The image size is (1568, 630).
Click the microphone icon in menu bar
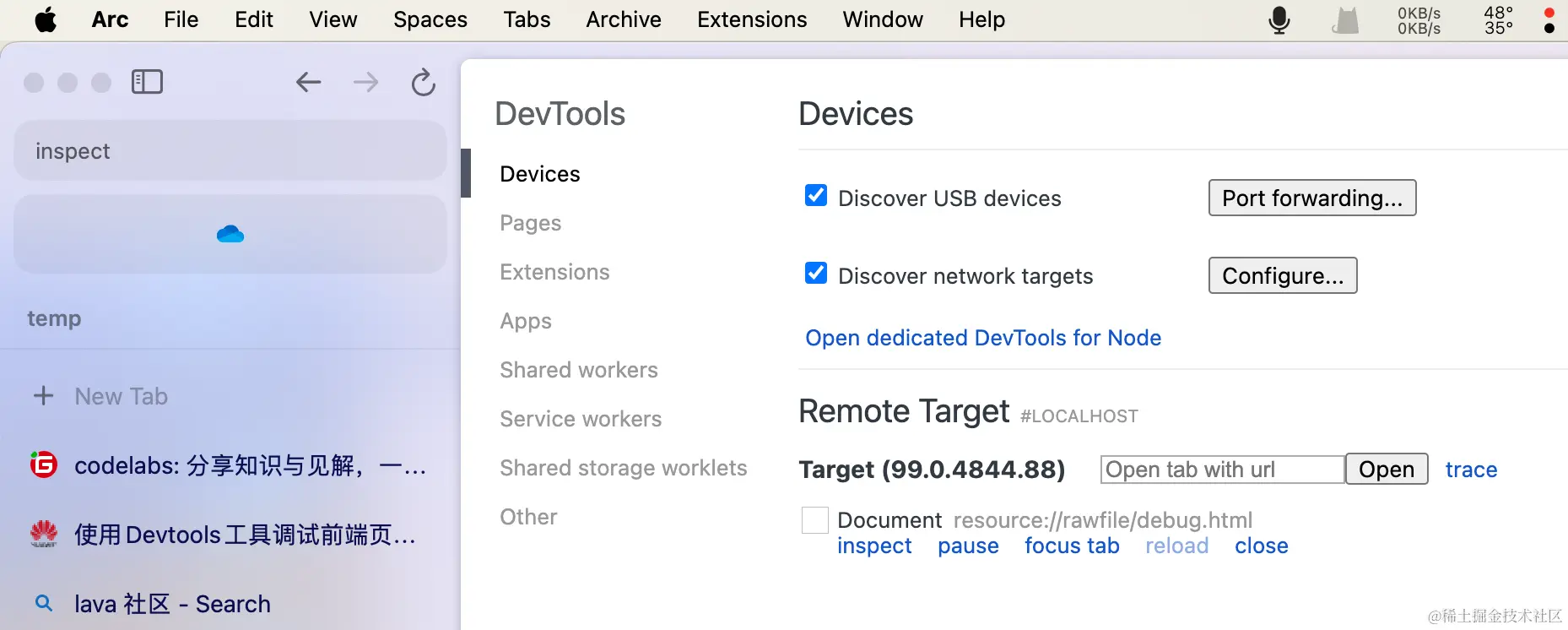coord(1279,19)
